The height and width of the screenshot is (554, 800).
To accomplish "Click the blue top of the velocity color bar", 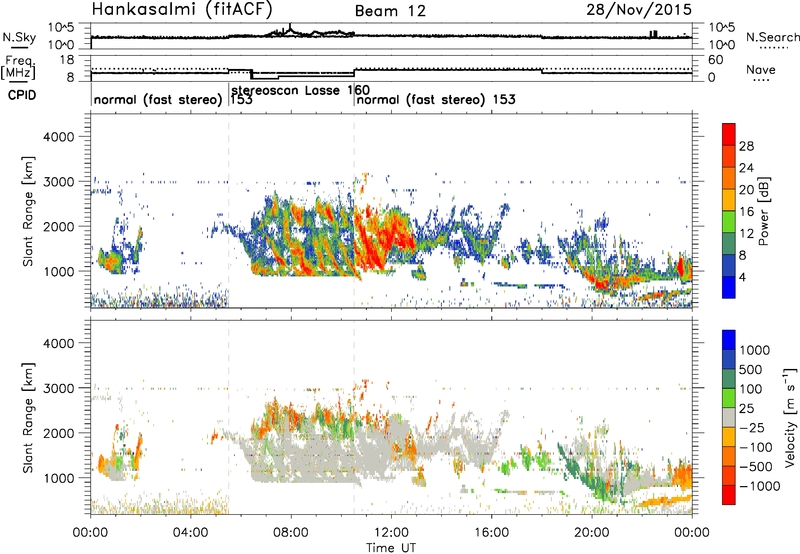I will click(x=729, y=339).
